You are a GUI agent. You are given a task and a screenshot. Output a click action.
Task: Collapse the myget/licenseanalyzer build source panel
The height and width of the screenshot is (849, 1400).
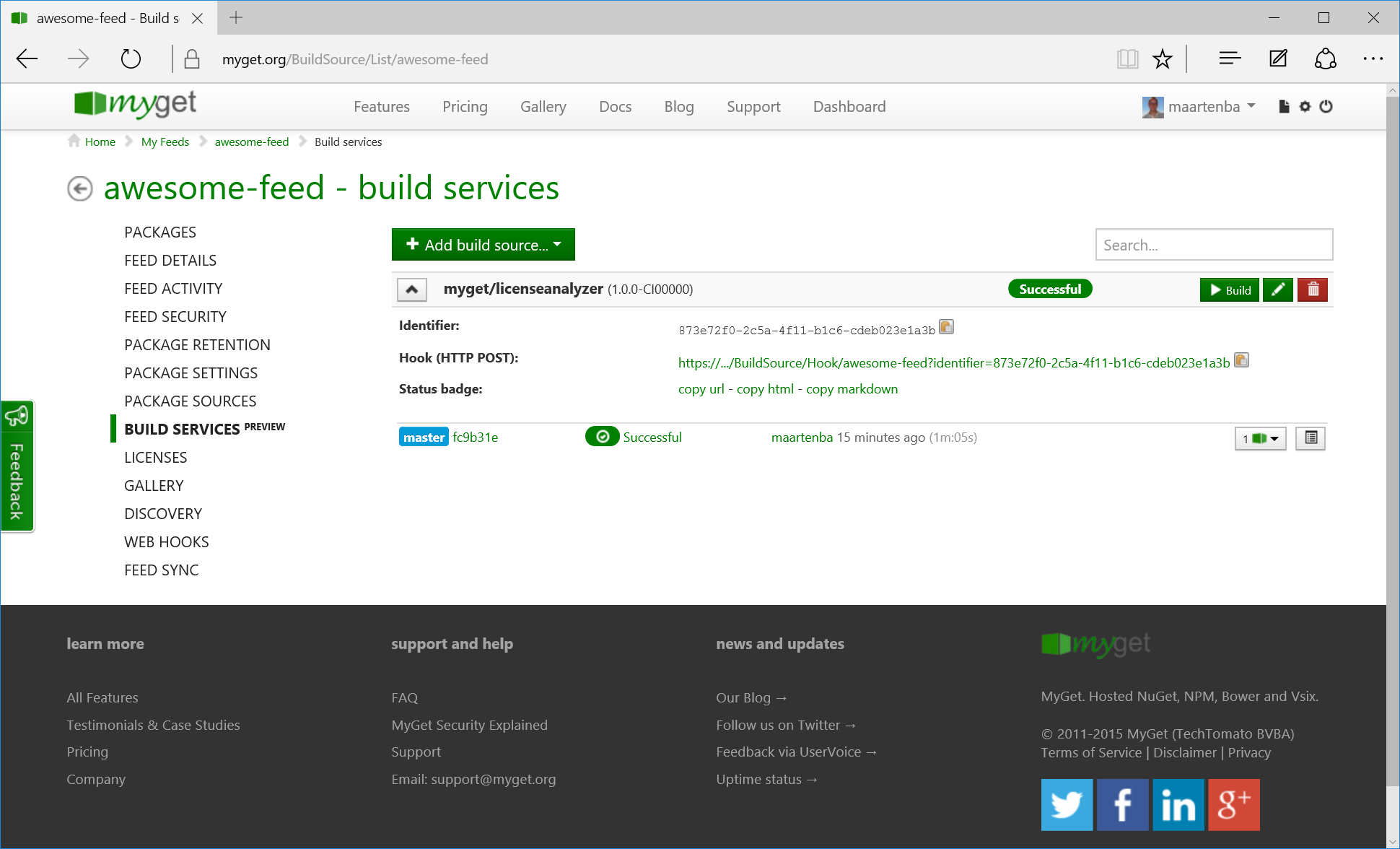(x=411, y=289)
